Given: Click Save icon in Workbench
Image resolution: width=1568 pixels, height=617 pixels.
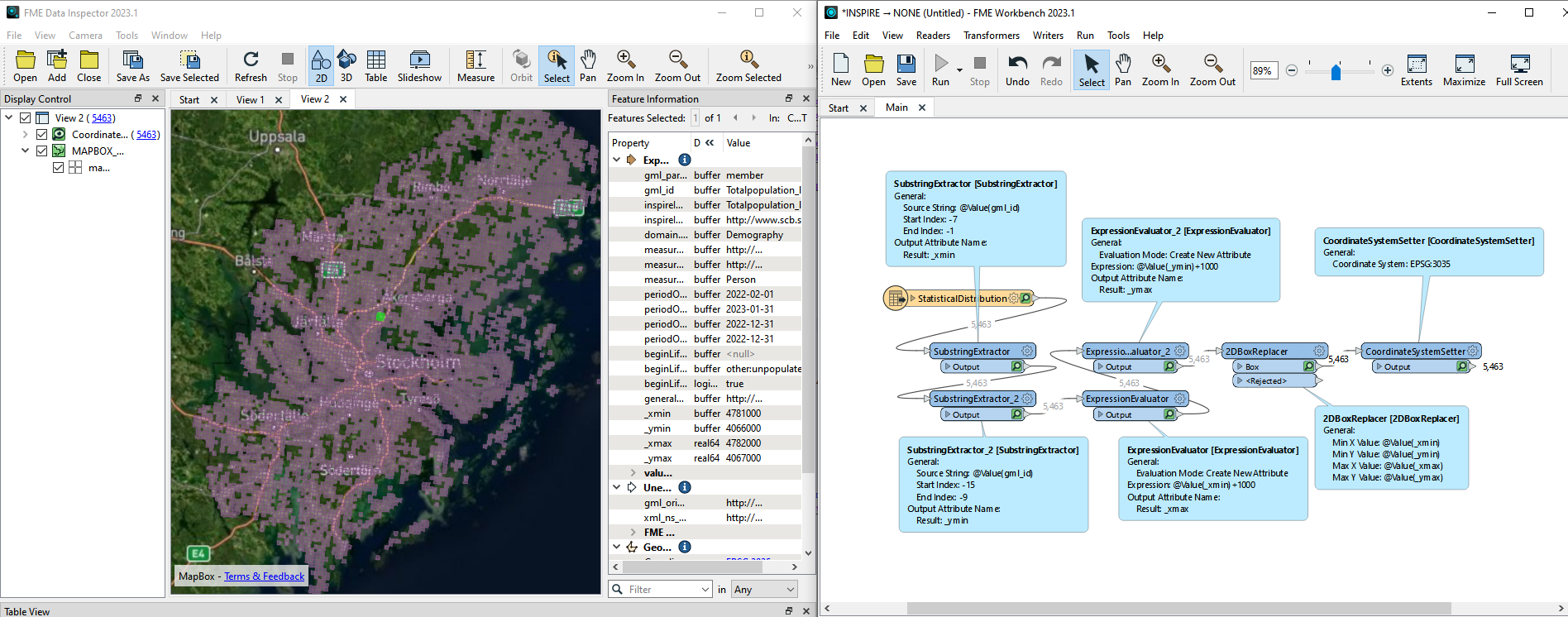Looking at the screenshot, I should coord(906,70).
